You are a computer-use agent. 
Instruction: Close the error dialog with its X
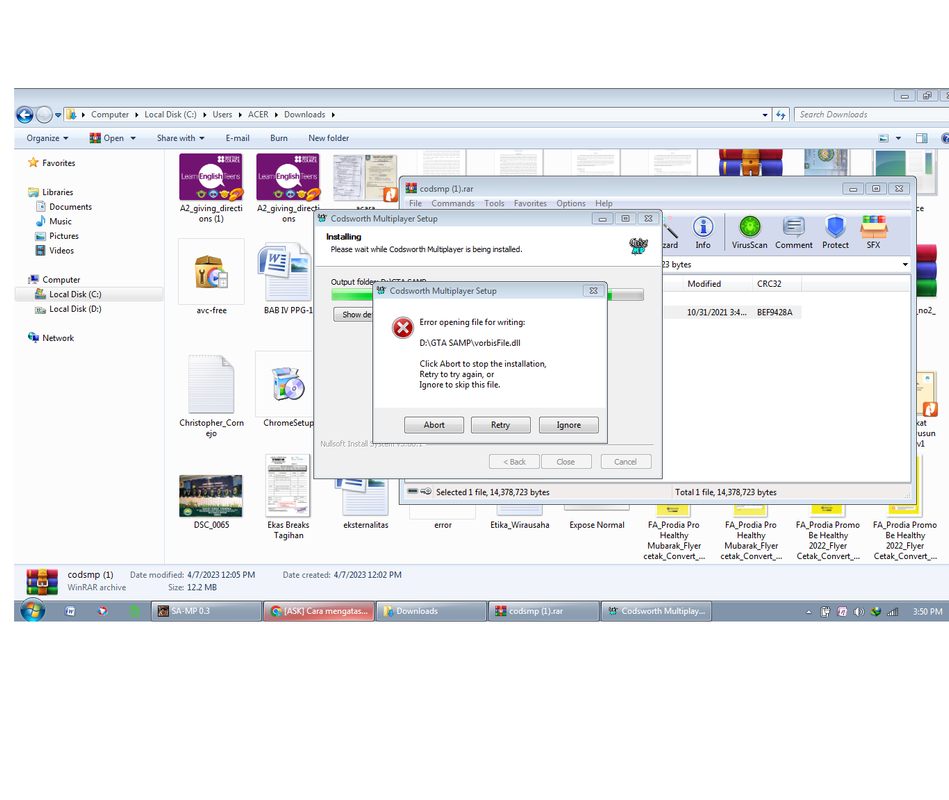[594, 290]
